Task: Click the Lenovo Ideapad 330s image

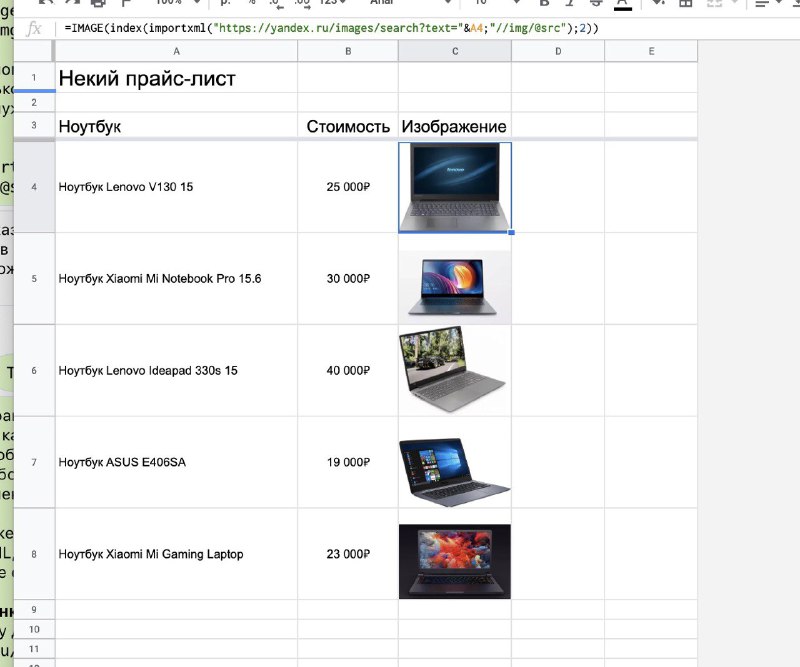Action: click(454, 369)
